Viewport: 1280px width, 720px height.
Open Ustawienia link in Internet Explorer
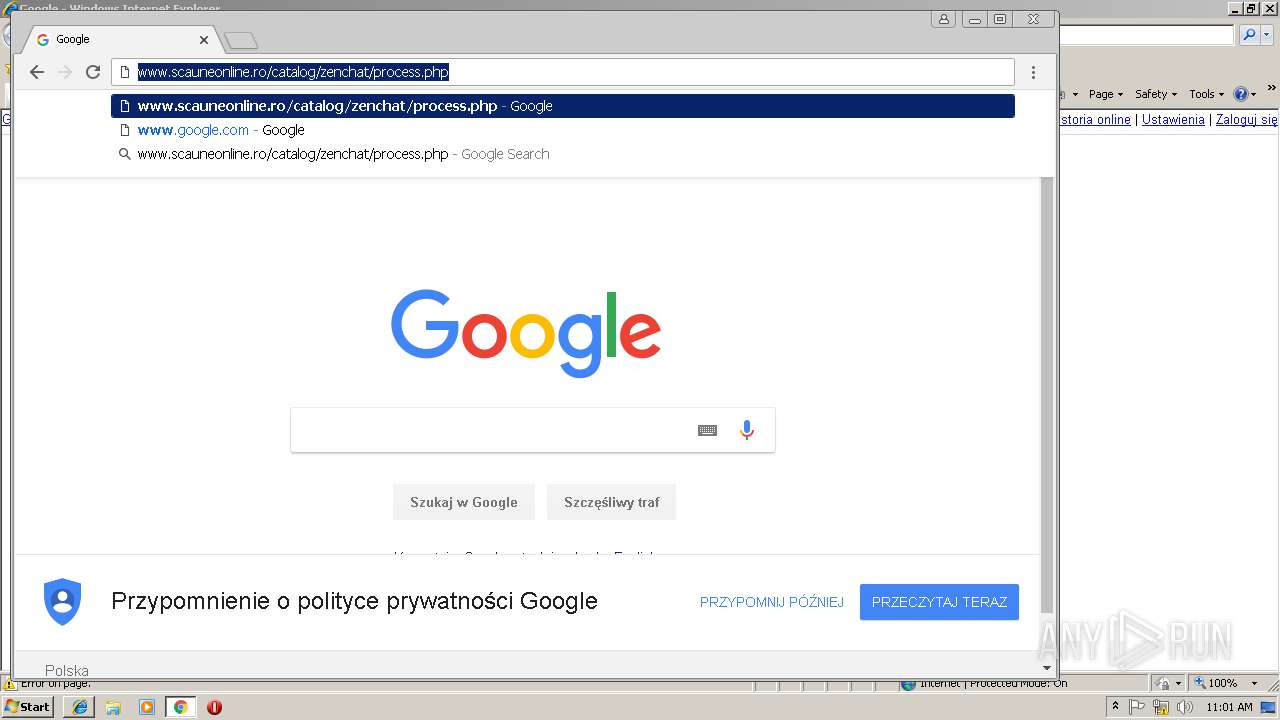point(1173,120)
